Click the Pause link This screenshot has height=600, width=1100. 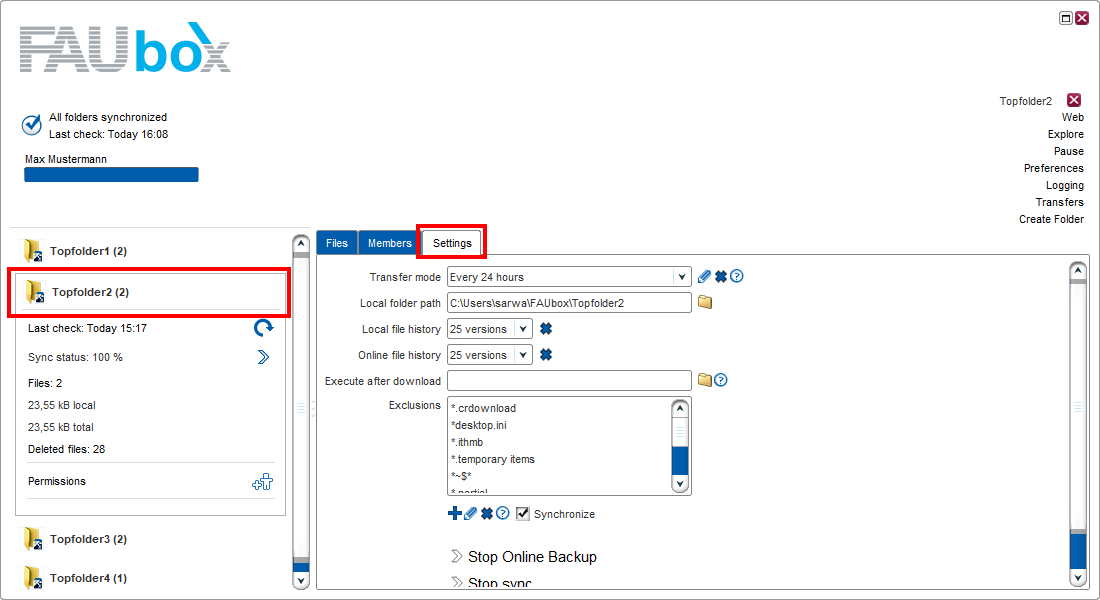tap(1068, 151)
